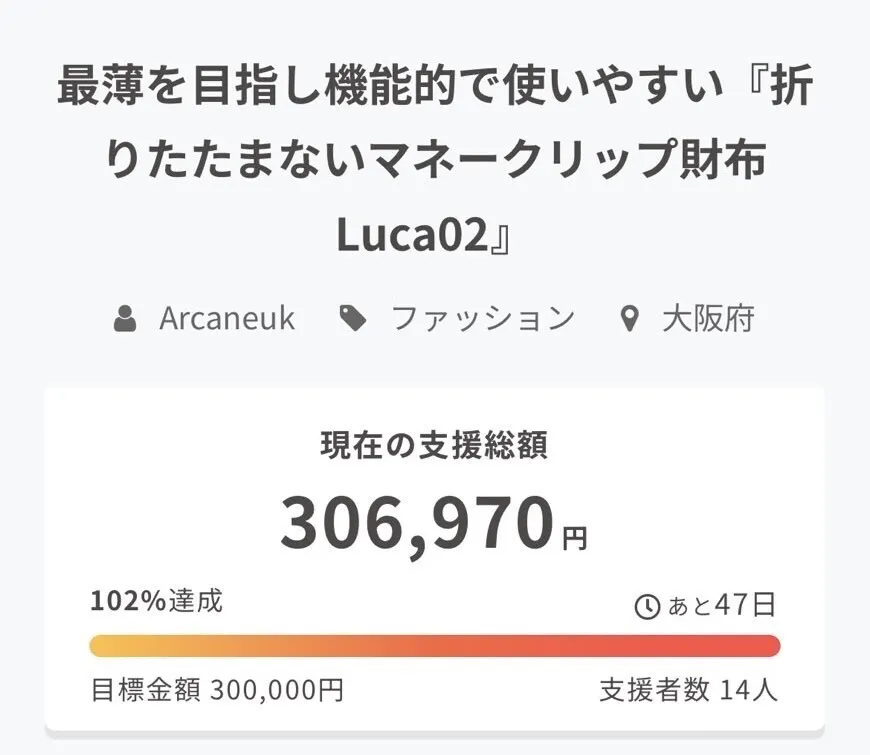Click the 306,970 total amount
The height and width of the screenshot is (755, 870).
(x=417, y=524)
